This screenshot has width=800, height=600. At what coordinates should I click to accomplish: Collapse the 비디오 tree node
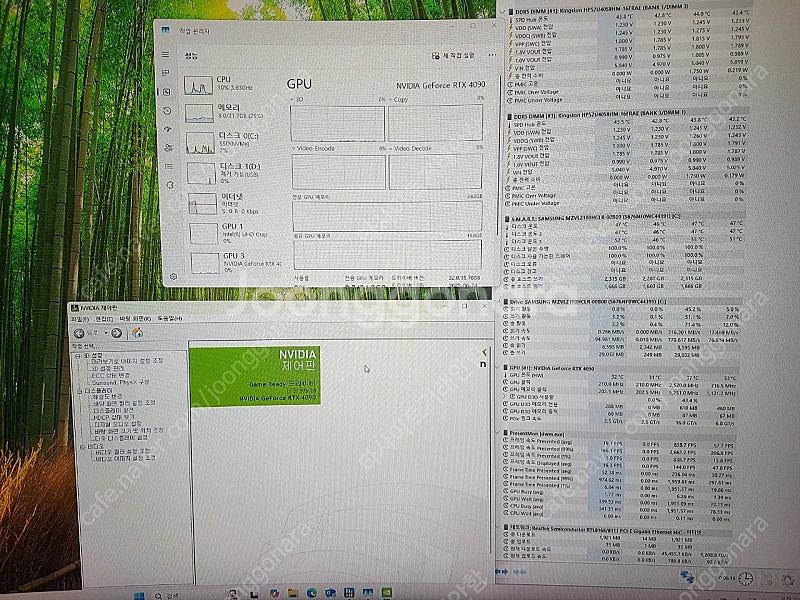tap(83, 446)
